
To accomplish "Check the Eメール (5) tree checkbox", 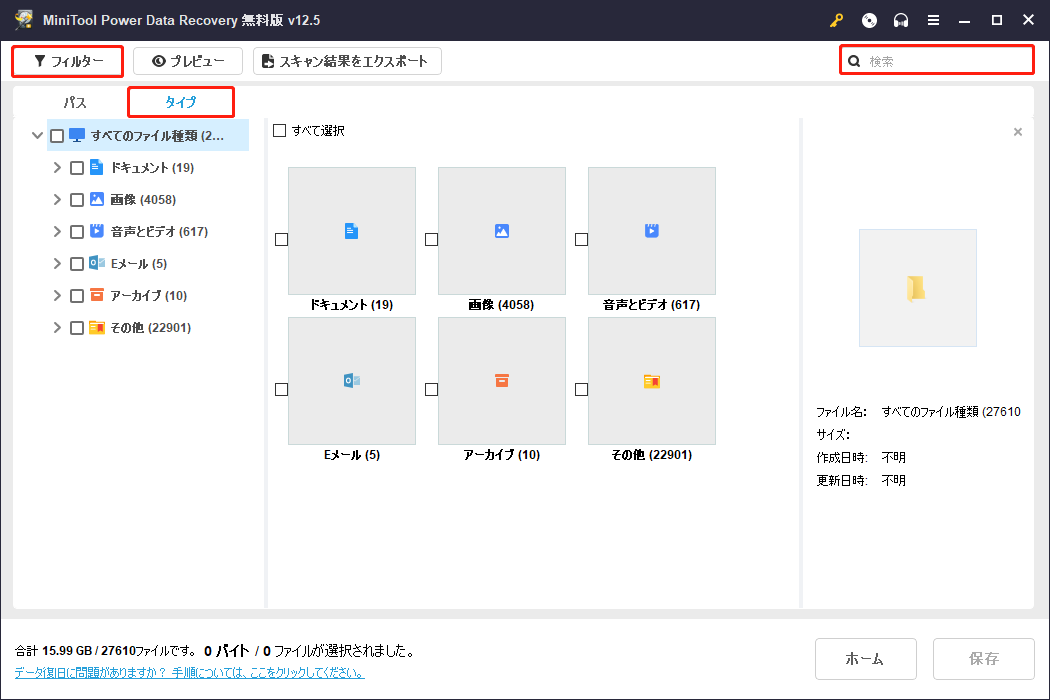I will click(x=77, y=264).
